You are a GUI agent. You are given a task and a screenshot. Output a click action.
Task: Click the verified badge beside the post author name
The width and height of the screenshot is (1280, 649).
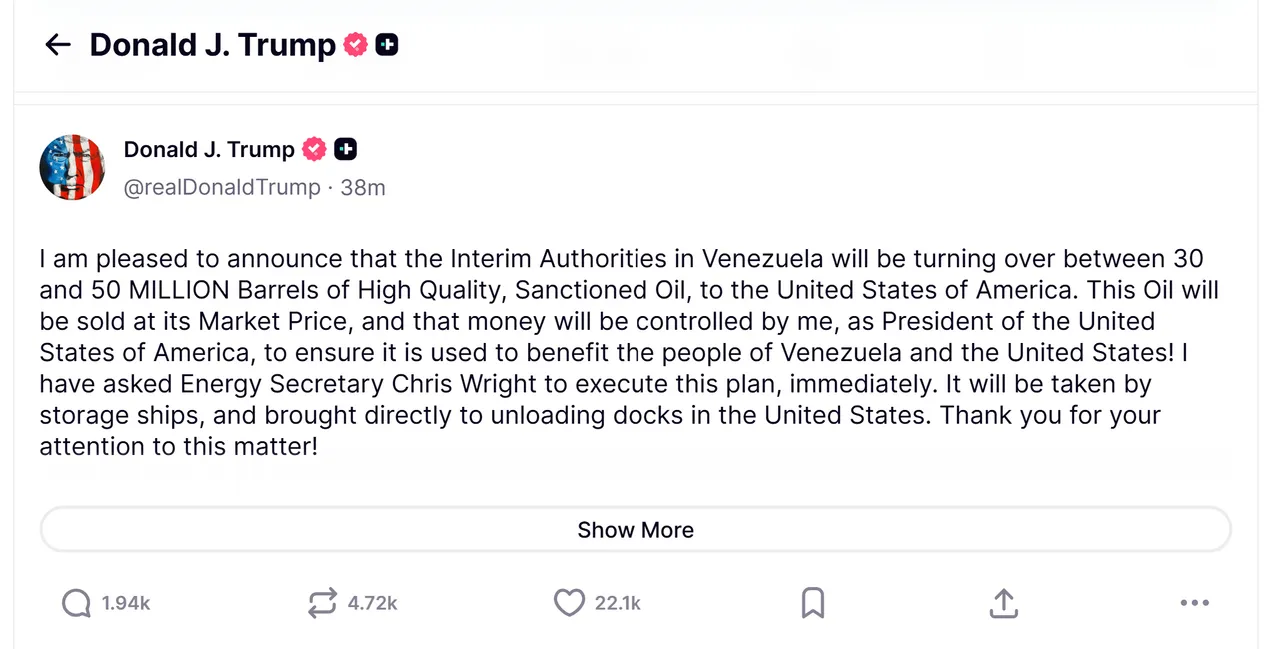click(x=314, y=150)
